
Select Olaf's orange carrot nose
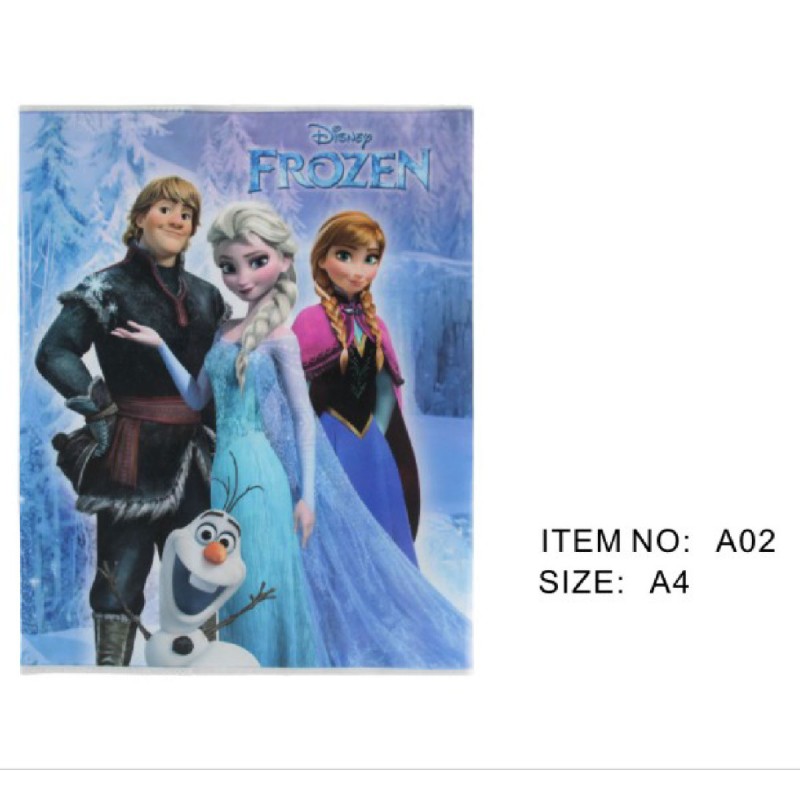click(216, 553)
